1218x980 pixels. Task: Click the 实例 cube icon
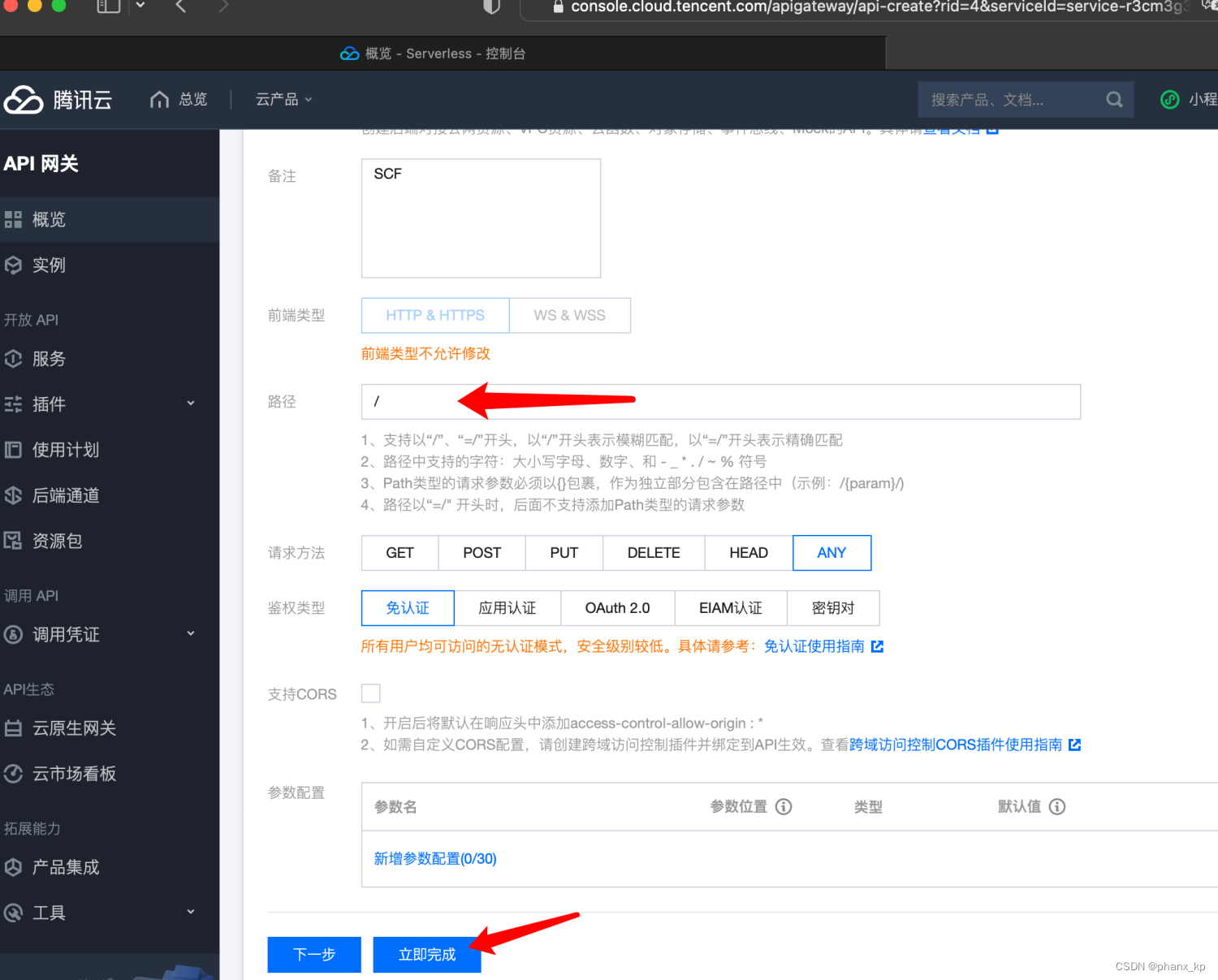click(13, 265)
